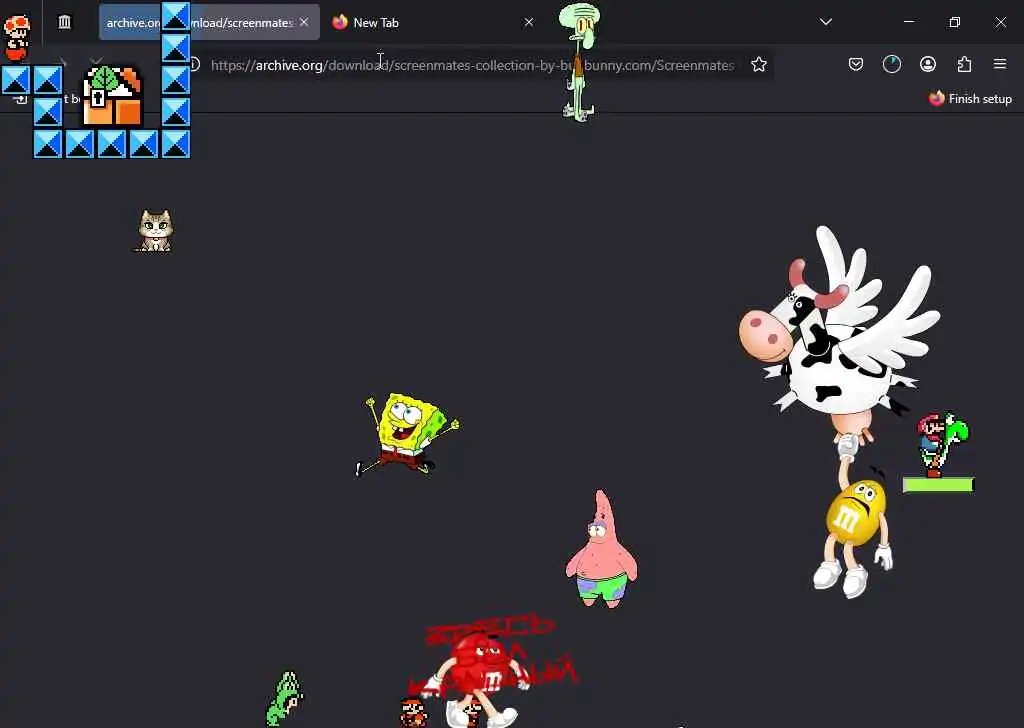
Task: Open the Extensions puzzle icon
Action: click(964, 64)
